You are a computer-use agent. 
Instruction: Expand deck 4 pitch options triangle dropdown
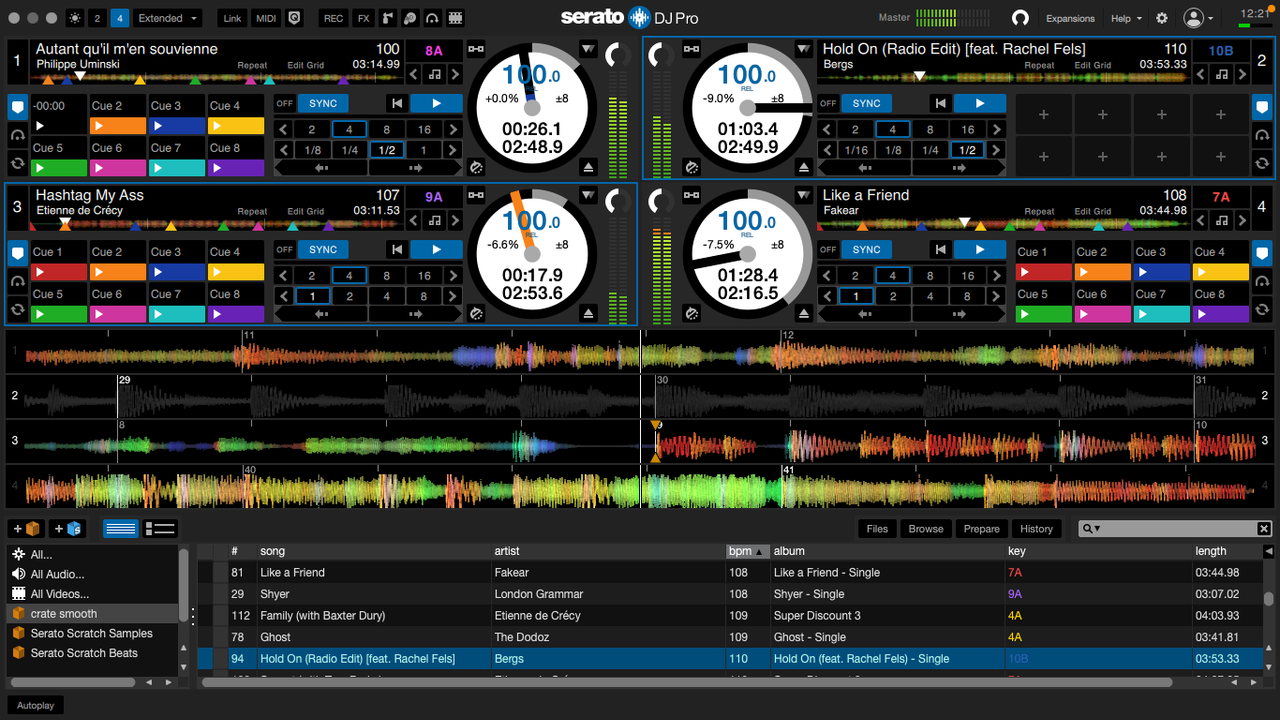point(804,194)
